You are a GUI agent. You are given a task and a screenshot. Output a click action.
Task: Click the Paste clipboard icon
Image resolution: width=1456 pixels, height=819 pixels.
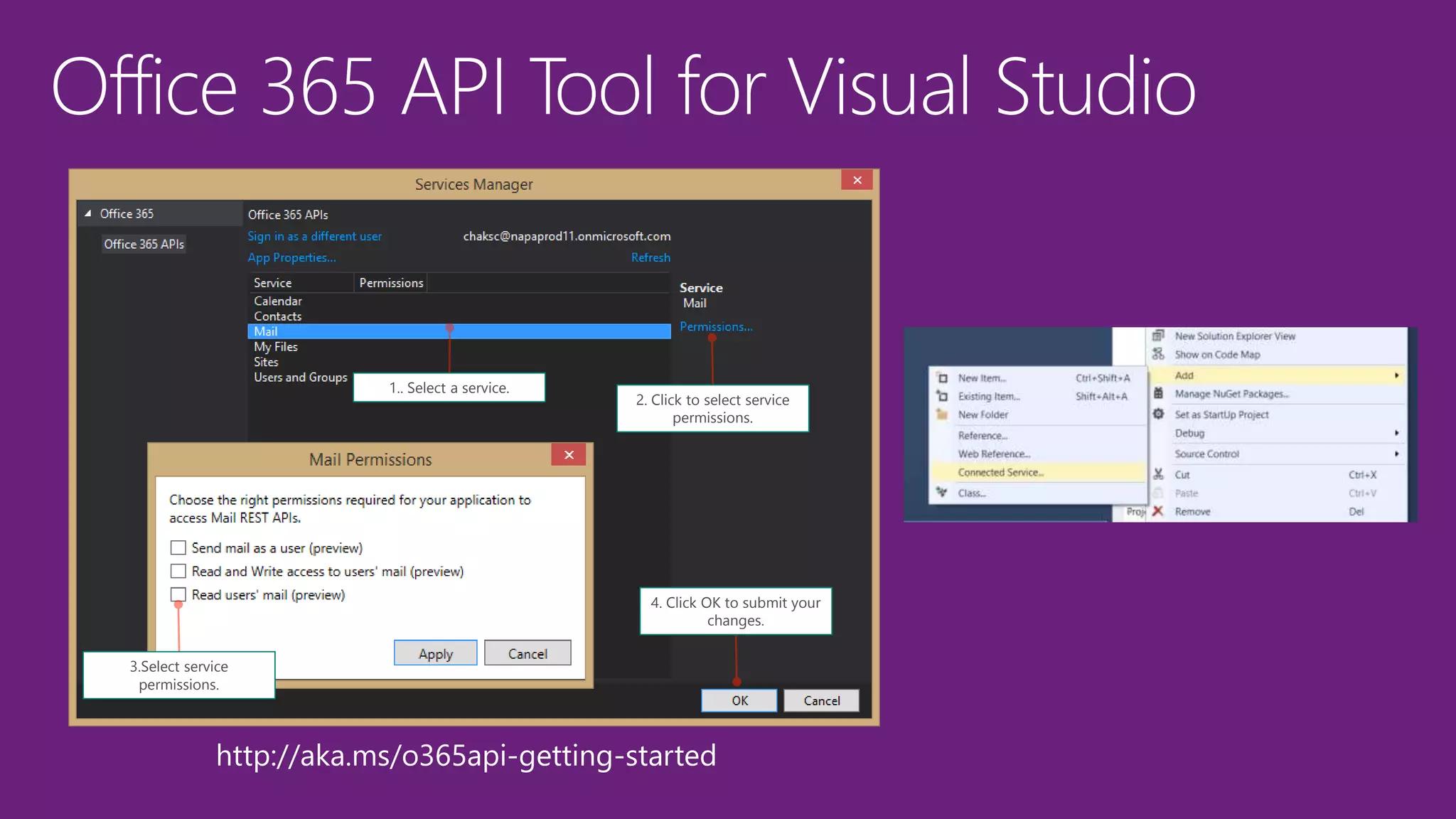point(1159,493)
